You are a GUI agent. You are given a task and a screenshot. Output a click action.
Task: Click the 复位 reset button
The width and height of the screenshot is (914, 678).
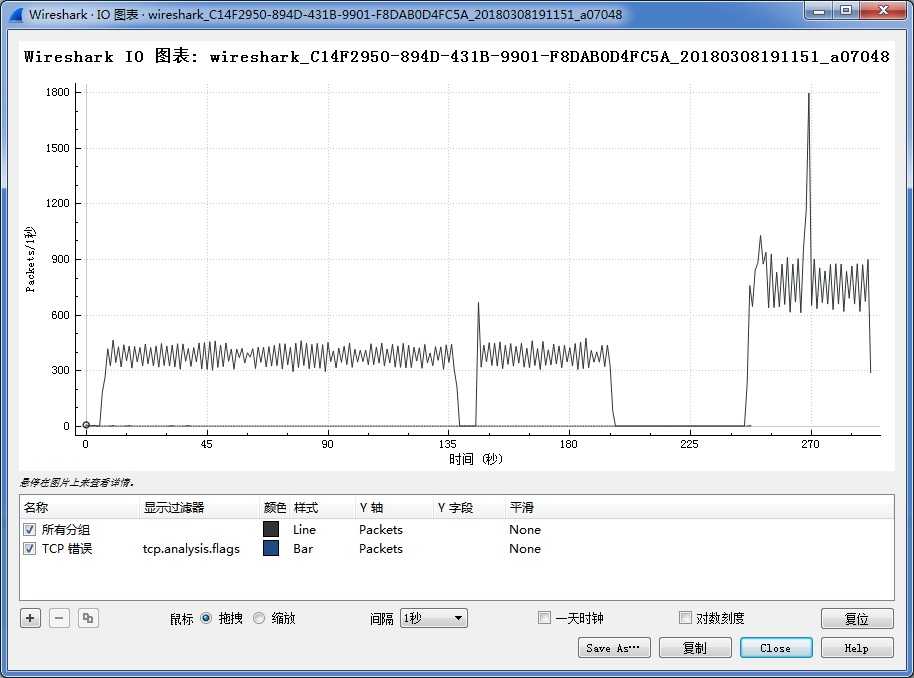point(857,619)
